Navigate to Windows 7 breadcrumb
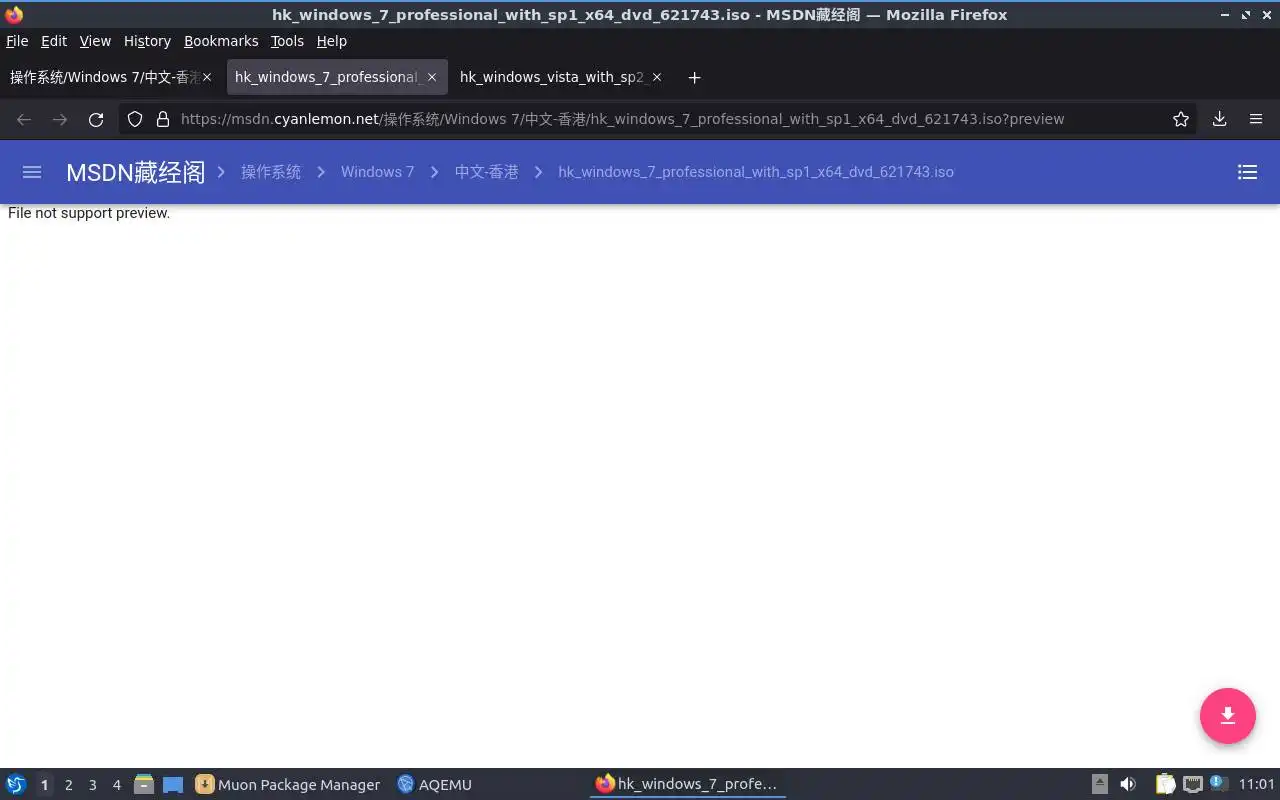 coord(377,172)
